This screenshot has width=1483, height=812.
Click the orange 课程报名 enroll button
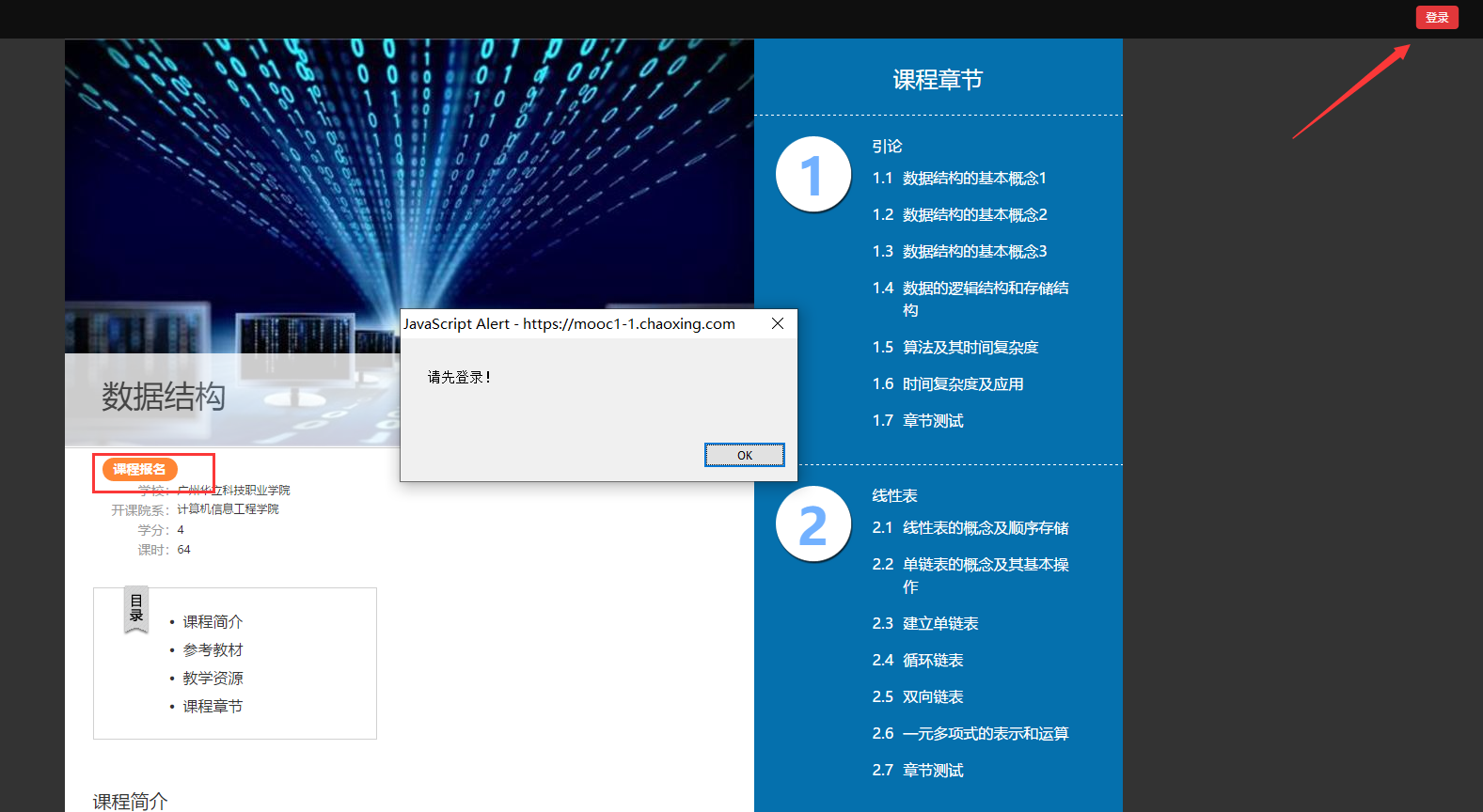coord(139,469)
